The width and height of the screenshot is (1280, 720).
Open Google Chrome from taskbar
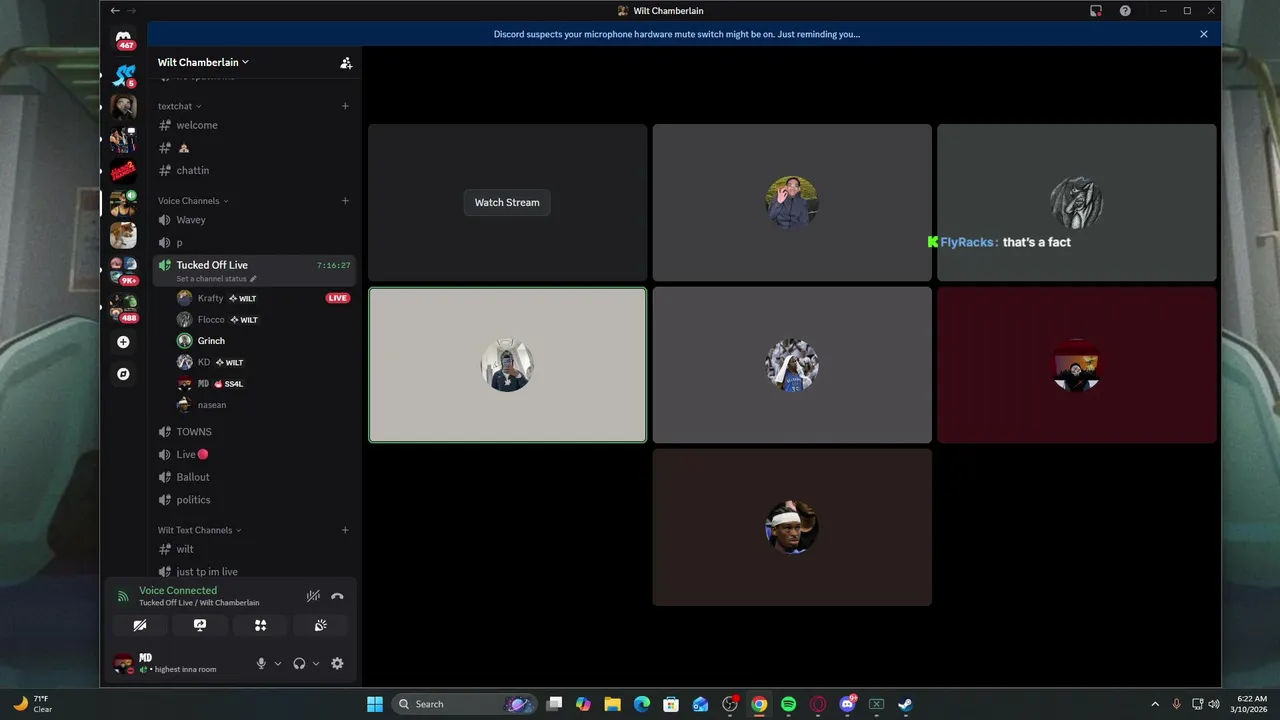[x=759, y=704]
